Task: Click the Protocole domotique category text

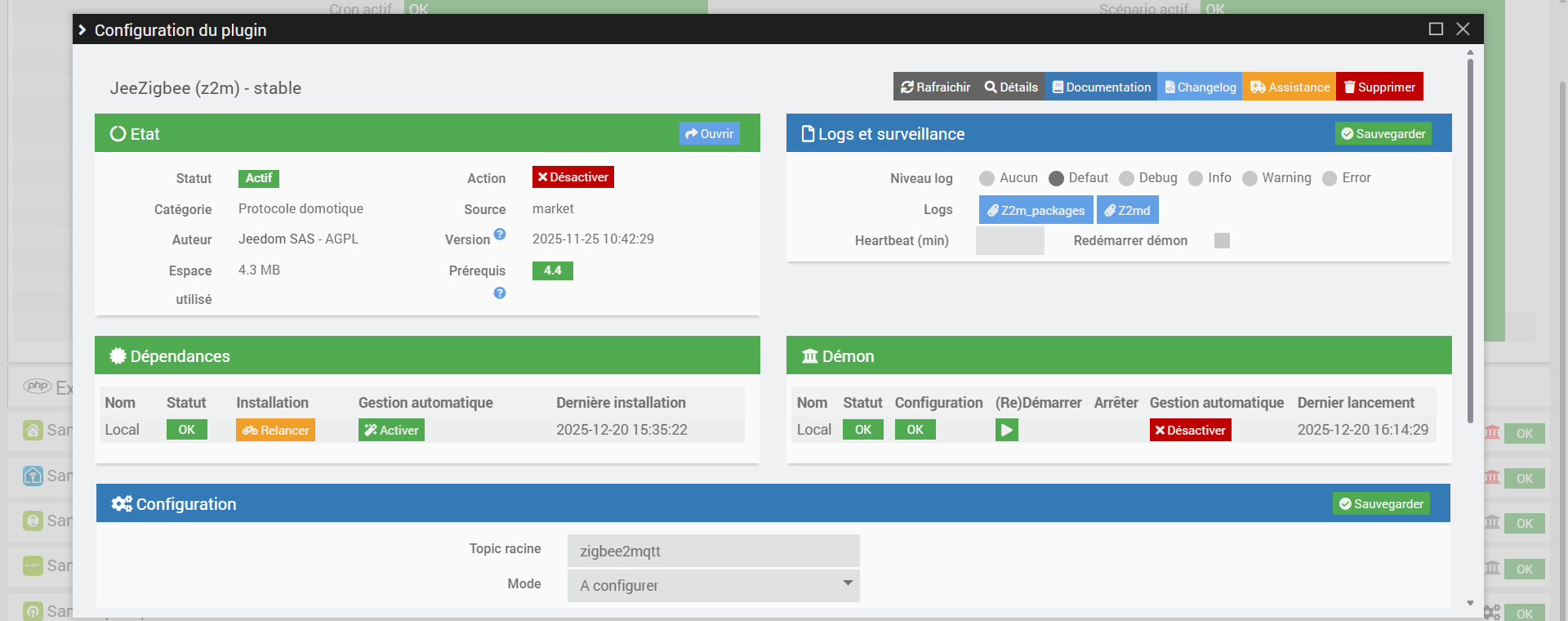Action: pos(301,209)
